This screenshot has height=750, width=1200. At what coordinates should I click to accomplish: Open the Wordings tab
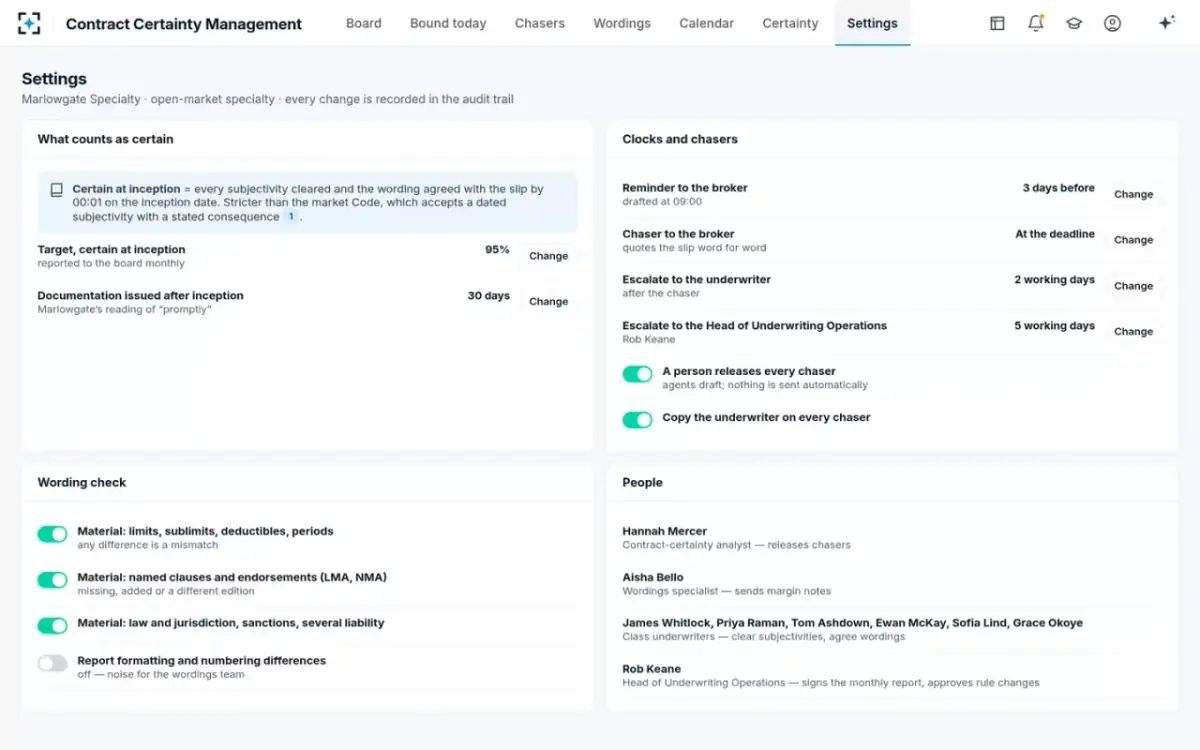(622, 23)
